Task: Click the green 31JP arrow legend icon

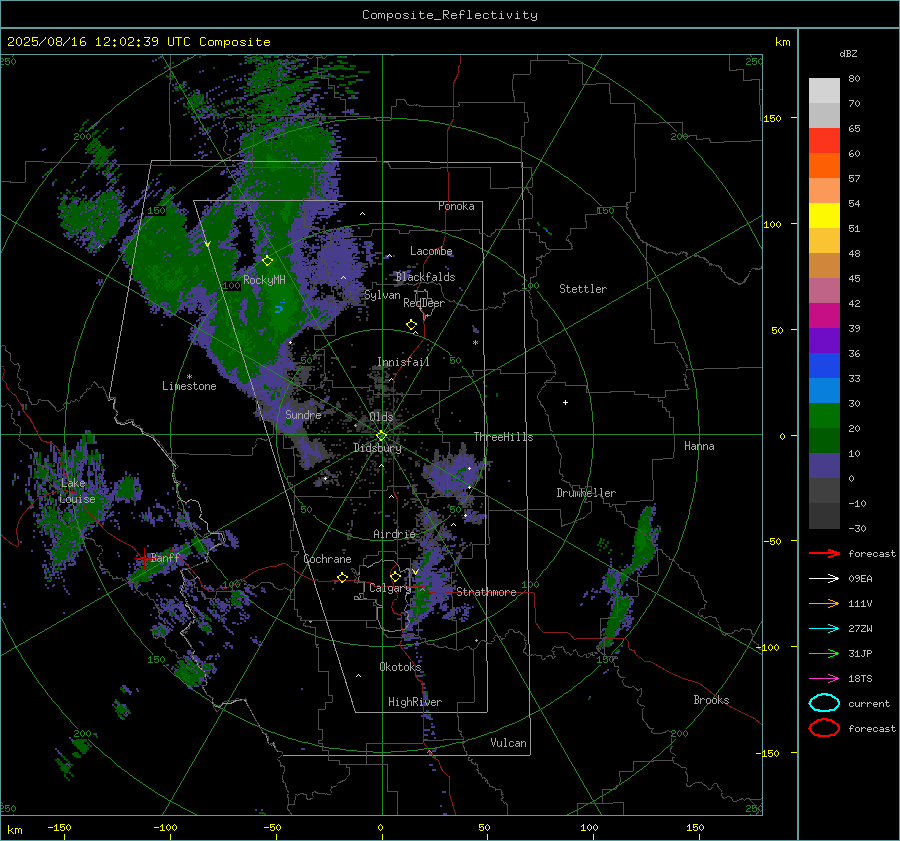Action: (824, 653)
